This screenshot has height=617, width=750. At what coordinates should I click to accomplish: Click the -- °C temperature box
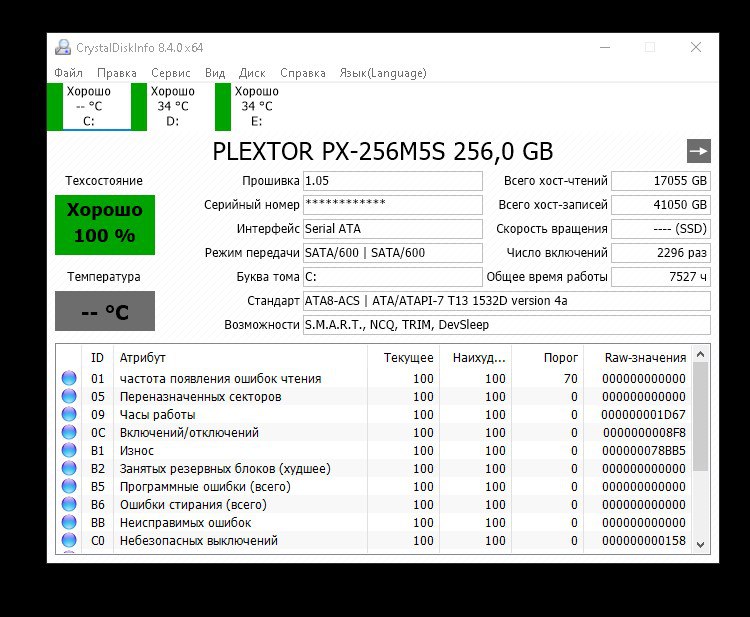point(105,311)
